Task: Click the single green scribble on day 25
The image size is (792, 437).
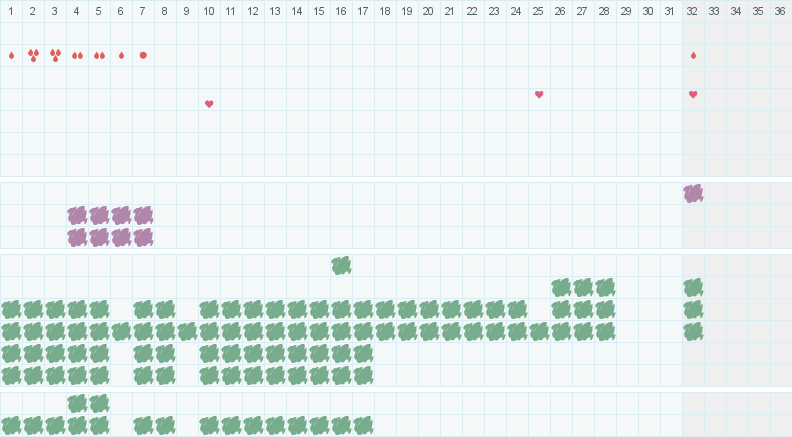Action: (539, 331)
